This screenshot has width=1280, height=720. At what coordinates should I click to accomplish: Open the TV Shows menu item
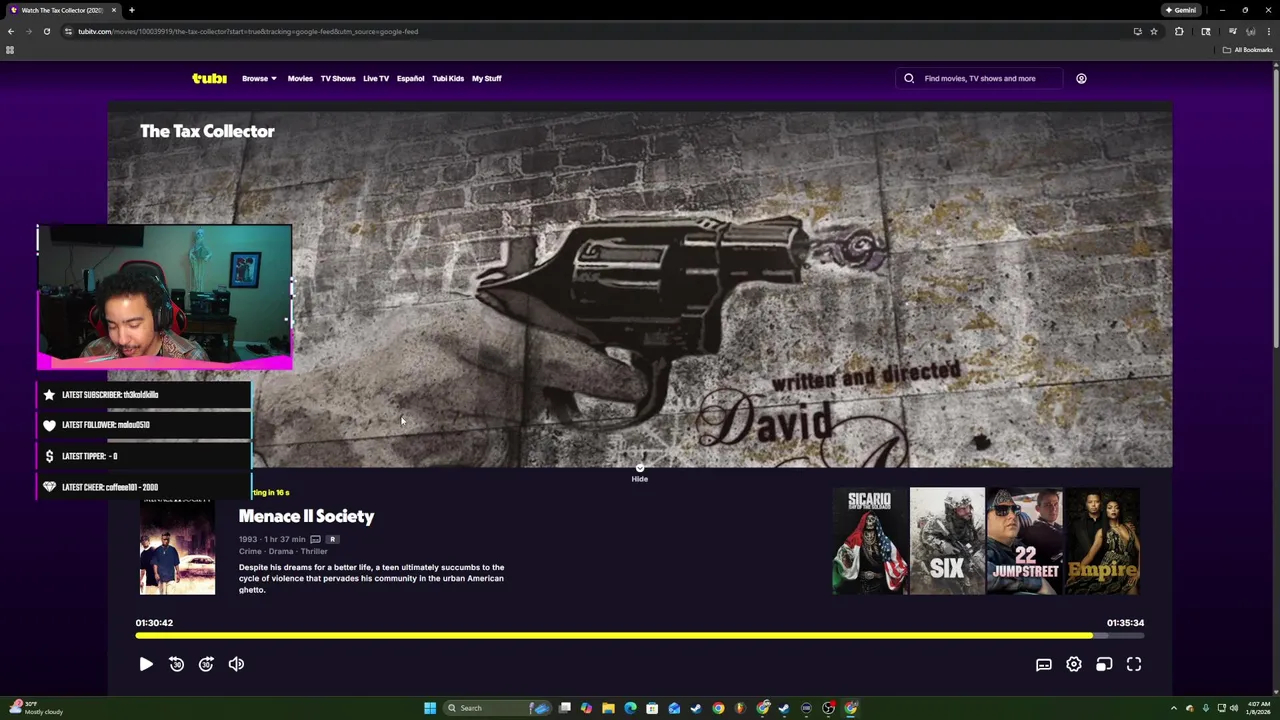[338, 78]
